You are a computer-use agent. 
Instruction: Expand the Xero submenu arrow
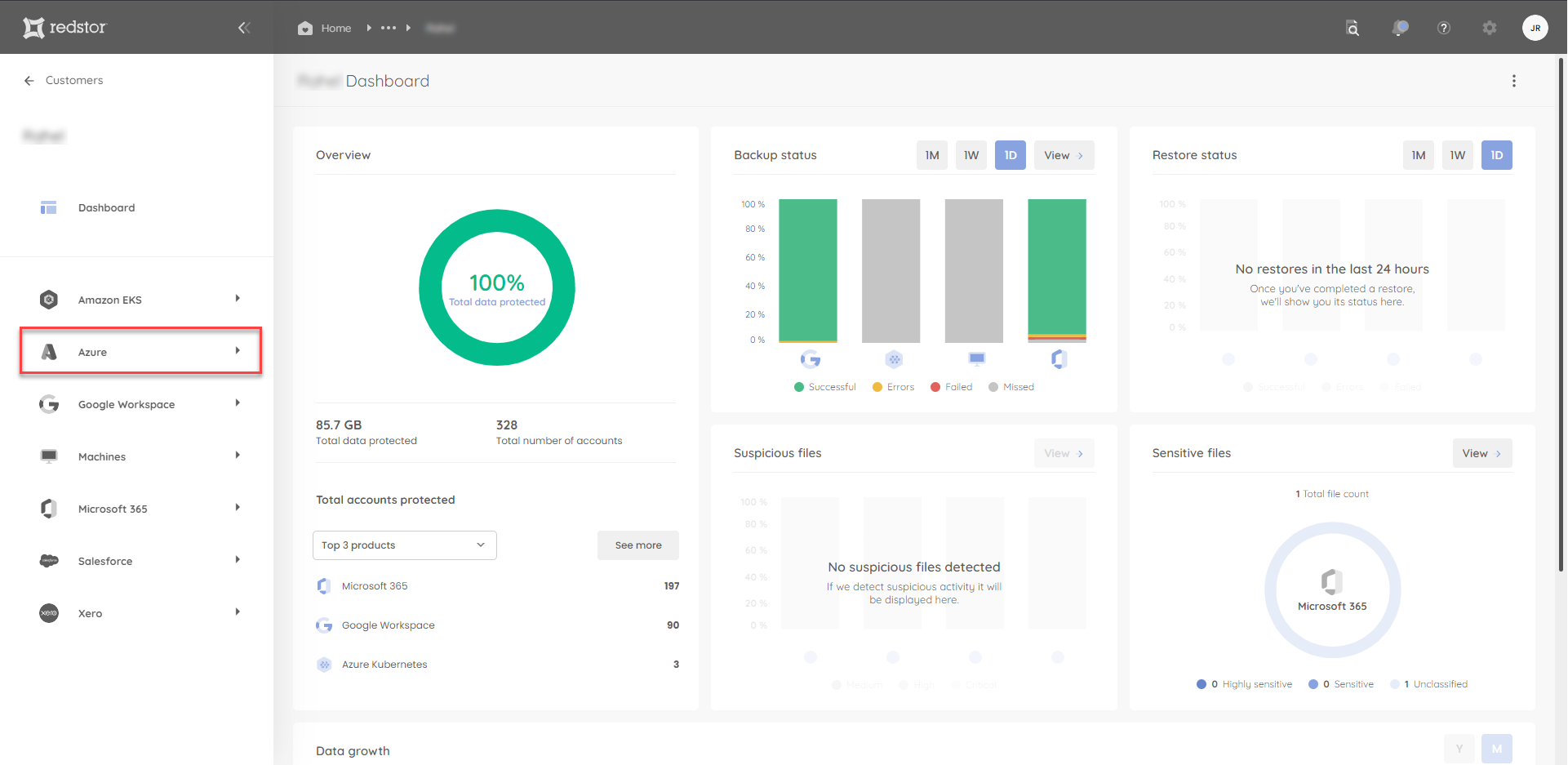click(238, 612)
